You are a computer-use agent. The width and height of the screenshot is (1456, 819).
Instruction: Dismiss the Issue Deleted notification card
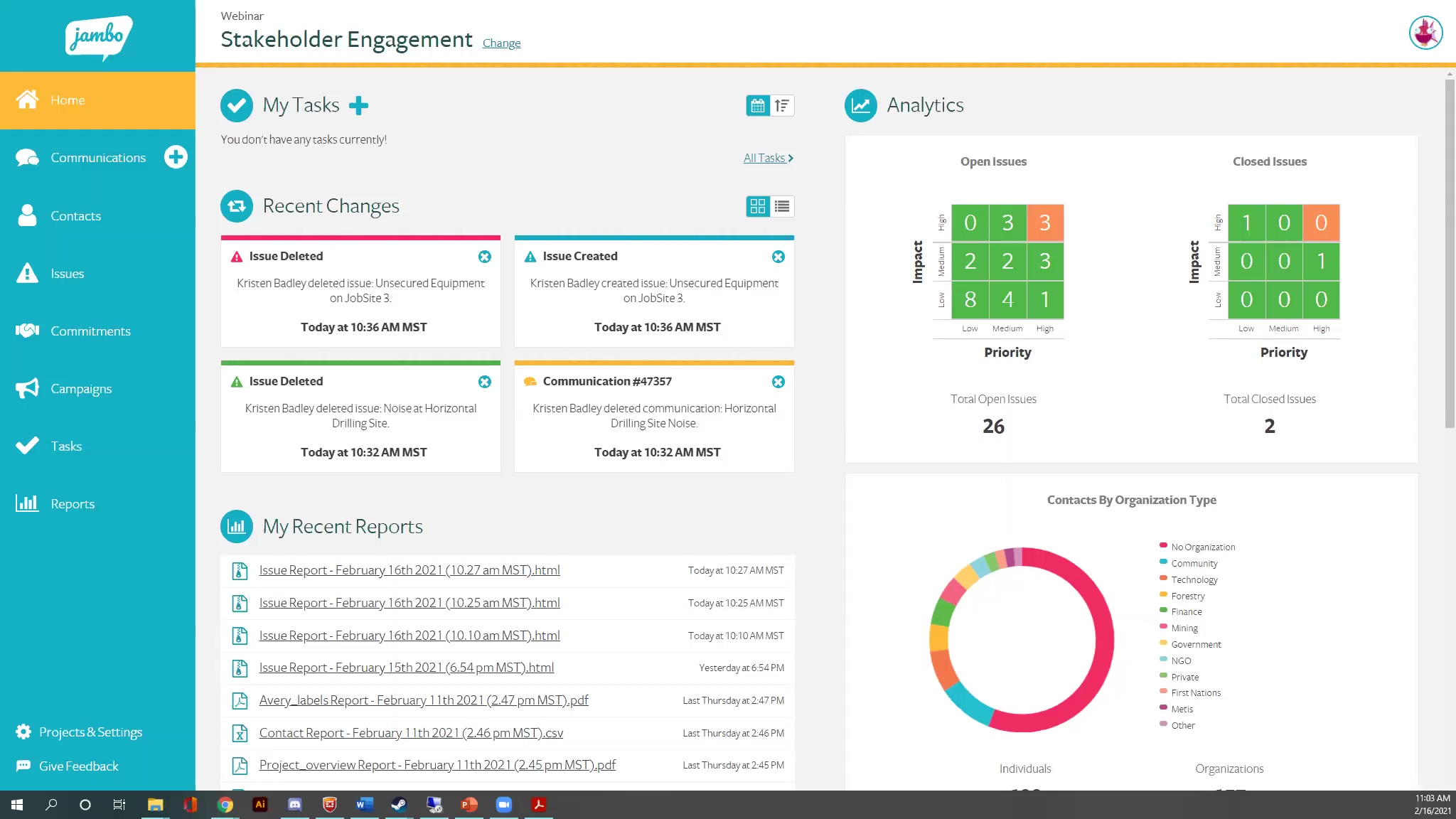point(485,257)
